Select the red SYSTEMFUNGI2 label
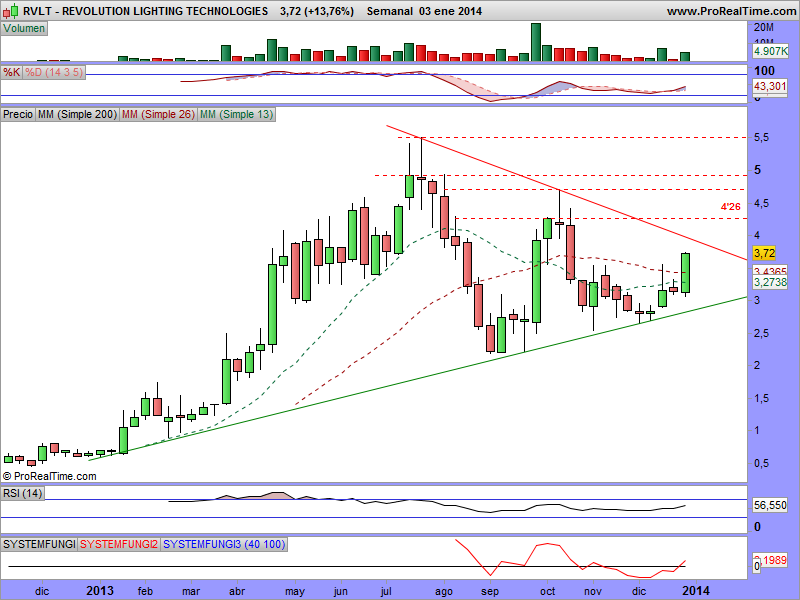 pos(119,544)
